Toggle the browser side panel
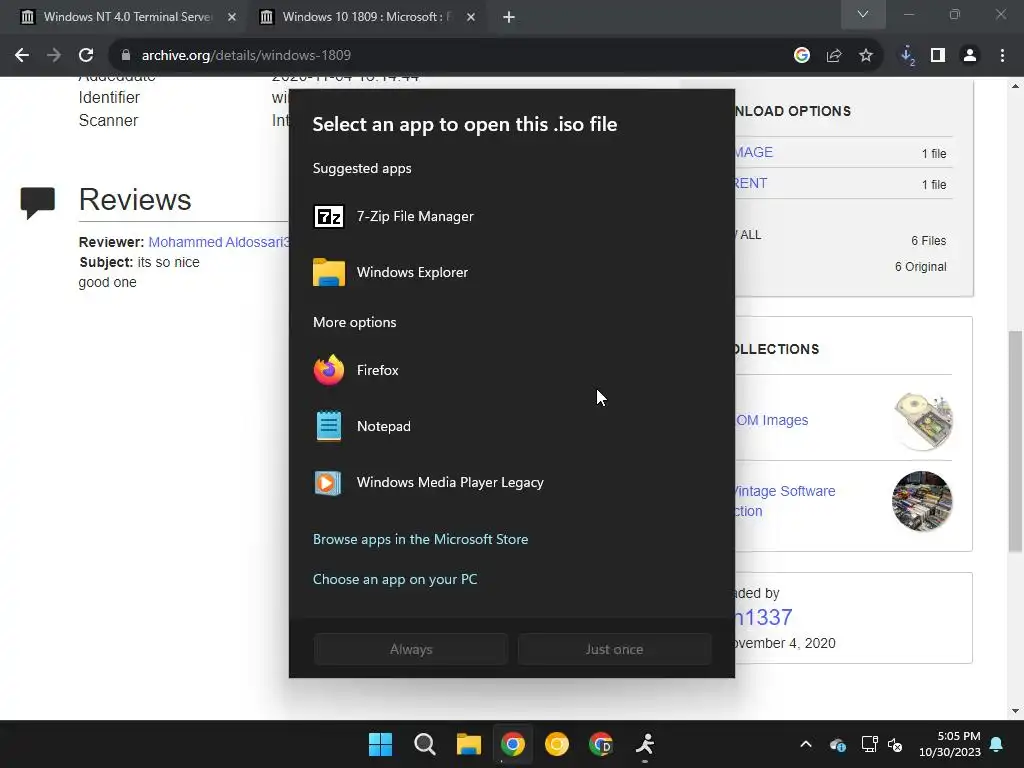Viewport: 1024px width, 768px height. click(938, 56)
